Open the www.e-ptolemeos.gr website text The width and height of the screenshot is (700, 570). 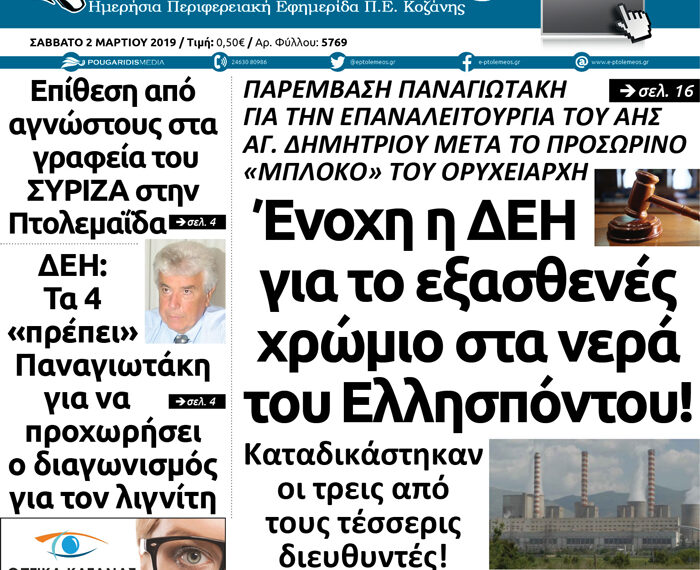coord(620,62)
